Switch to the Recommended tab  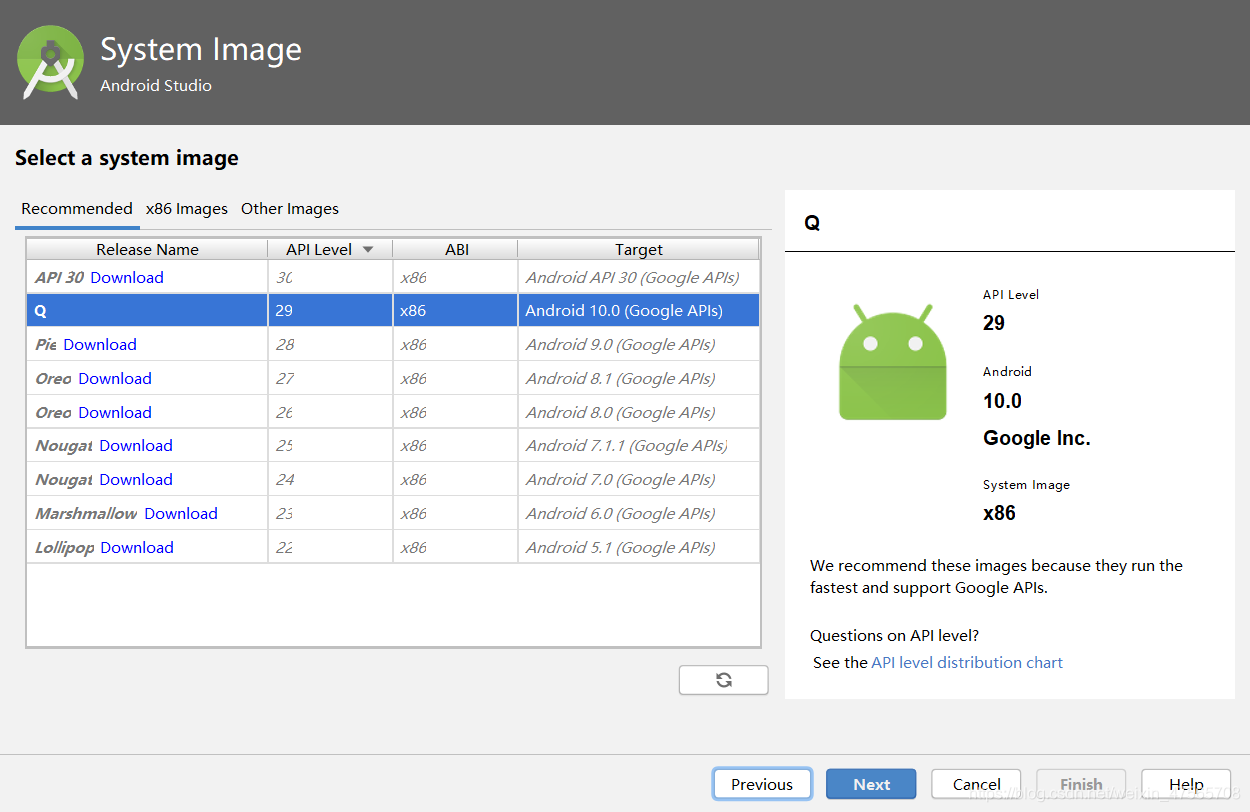(x=77, y=209)
